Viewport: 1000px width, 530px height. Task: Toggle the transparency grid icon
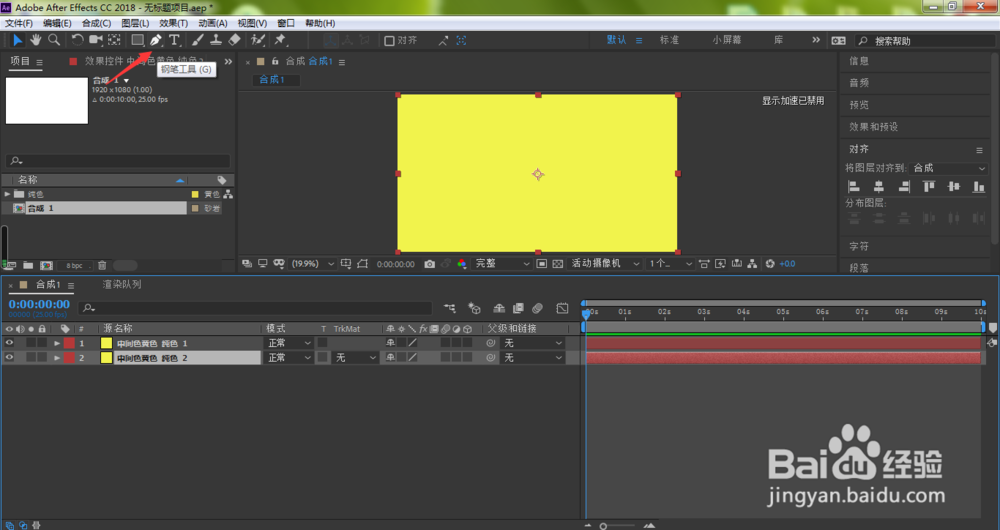[557, 264]
